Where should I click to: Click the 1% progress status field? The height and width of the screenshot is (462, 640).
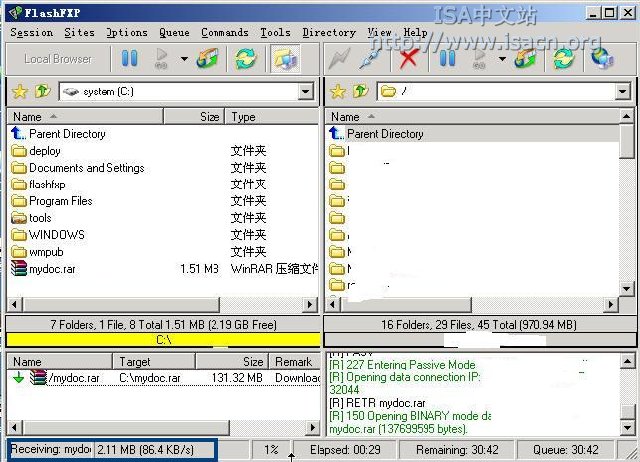(x=271, y=450)
